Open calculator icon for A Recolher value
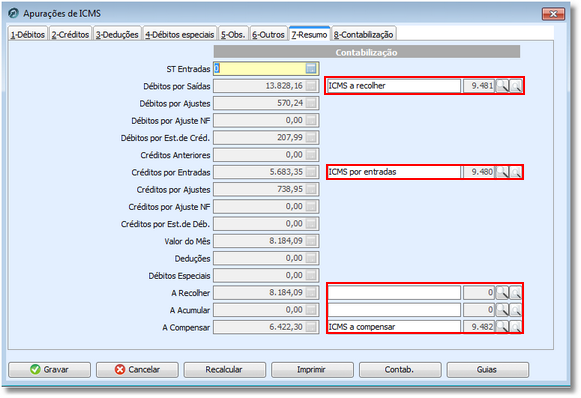The width and height of the screenshot is (581, 398). (311, 292)
